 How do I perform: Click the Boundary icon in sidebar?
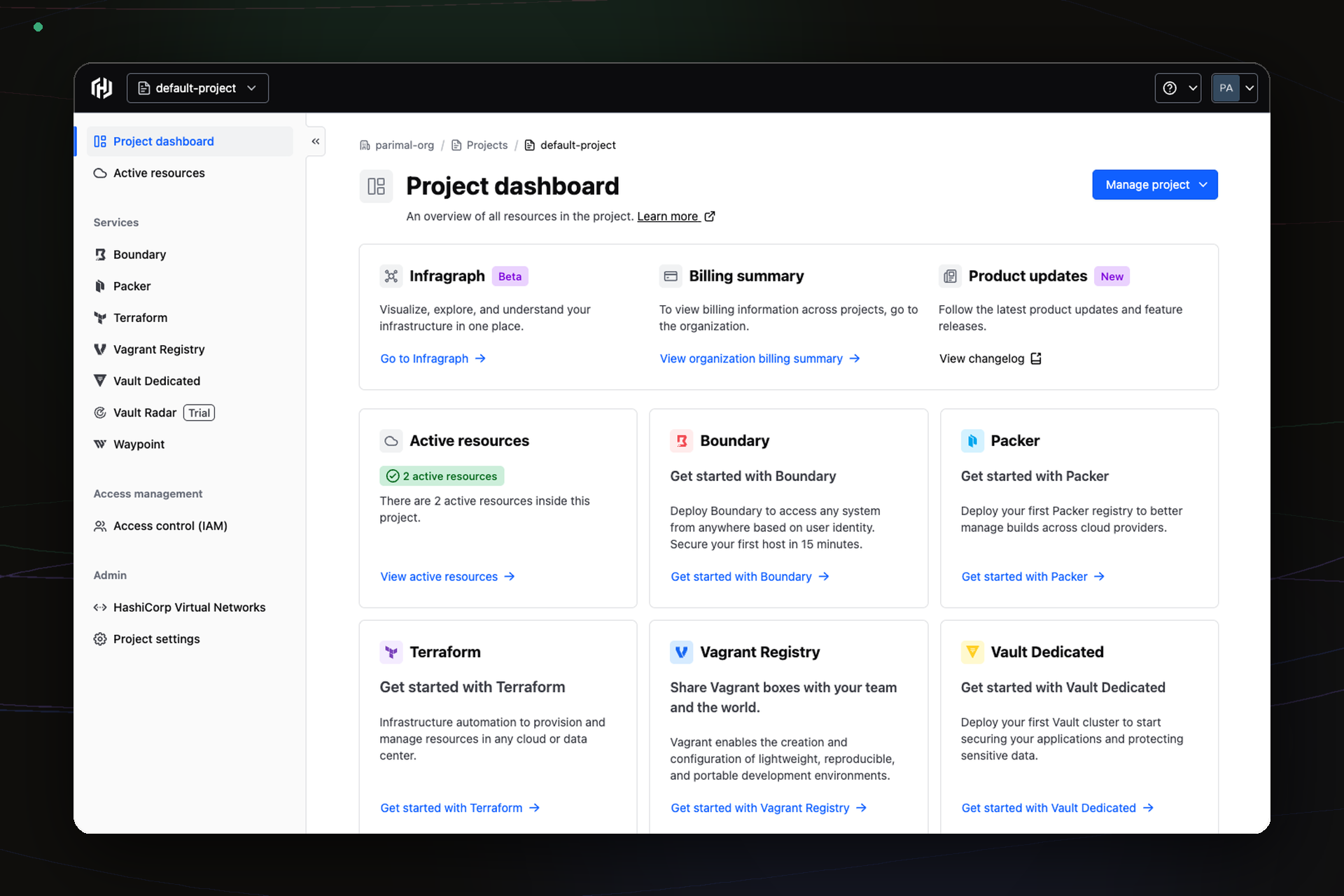pos(100,254)
